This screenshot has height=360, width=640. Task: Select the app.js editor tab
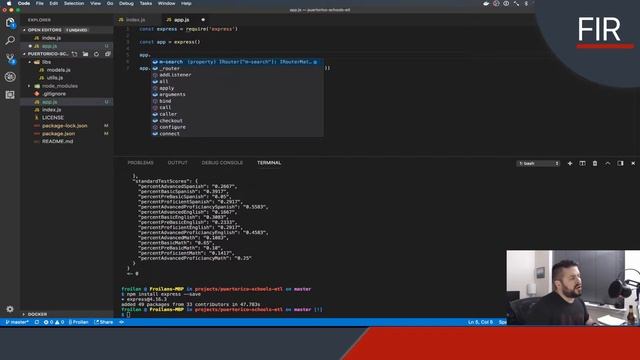pyautogui.click(x=182, y=20)
